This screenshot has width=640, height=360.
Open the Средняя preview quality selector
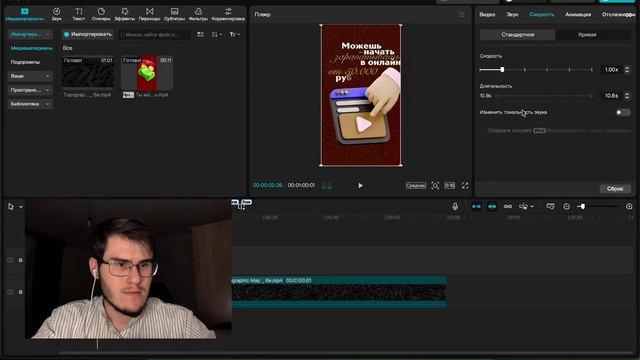pyautogui.click(x=416, y=186)
